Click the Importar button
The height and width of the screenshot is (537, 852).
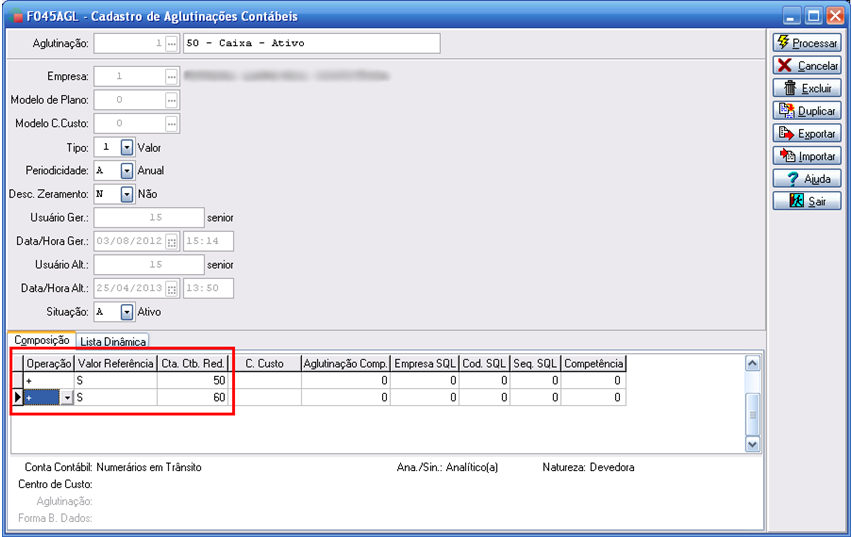click(807, 156)
